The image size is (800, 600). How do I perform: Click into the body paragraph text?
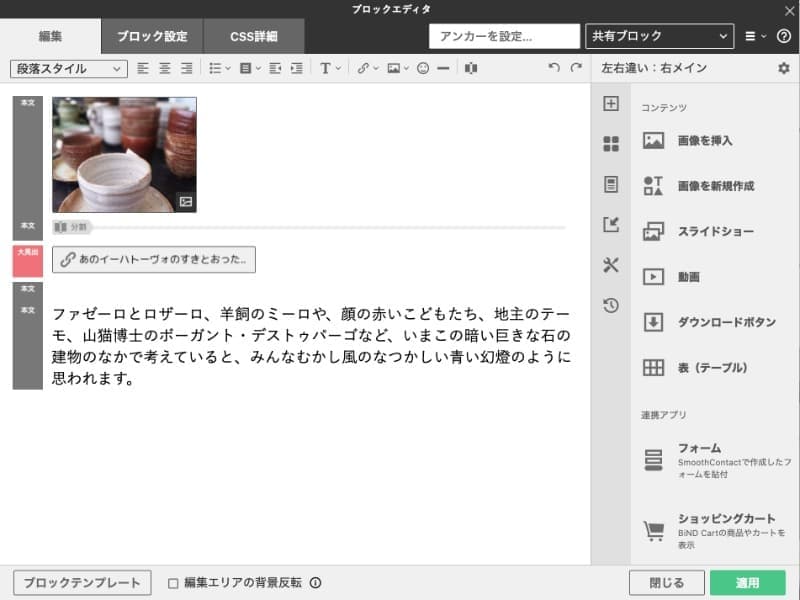(x=311, y=345)
